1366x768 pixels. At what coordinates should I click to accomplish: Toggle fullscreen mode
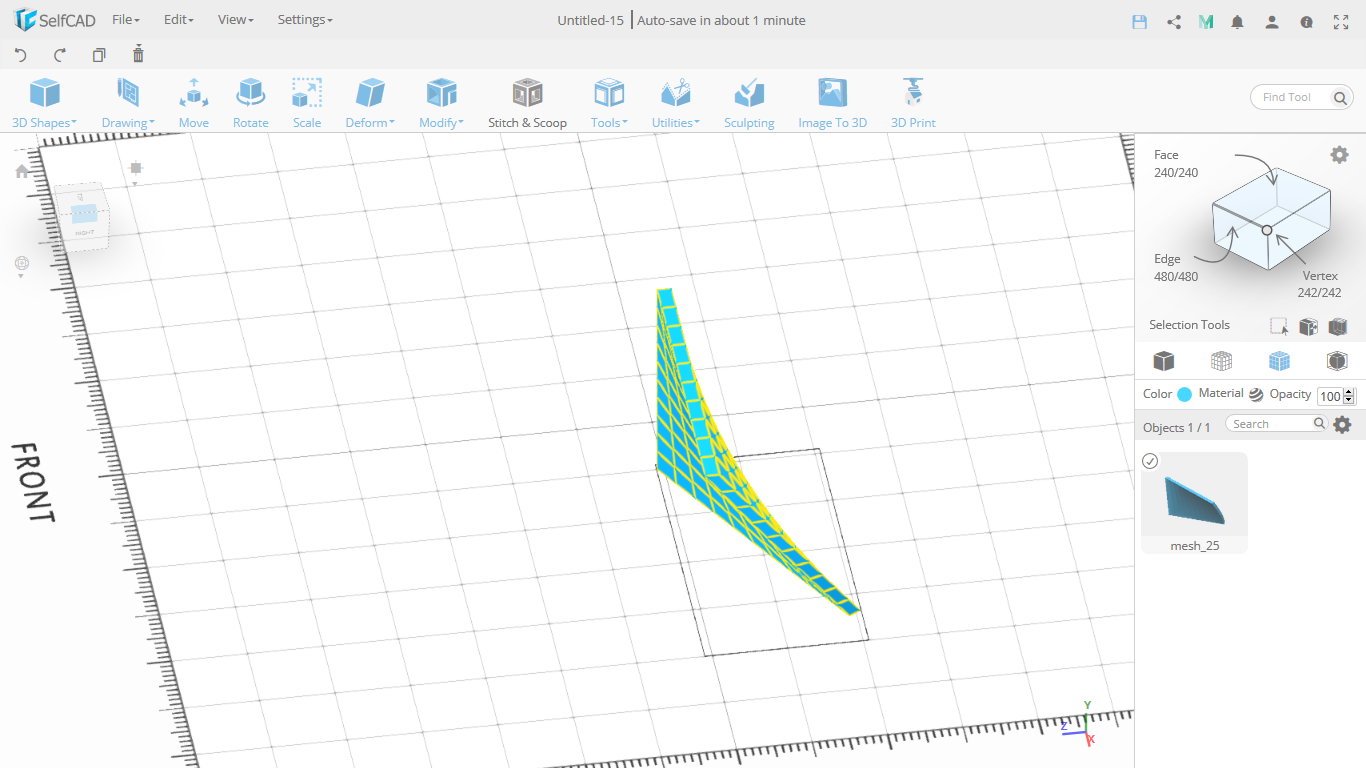pyautogui.click(x=1341, y=22)
